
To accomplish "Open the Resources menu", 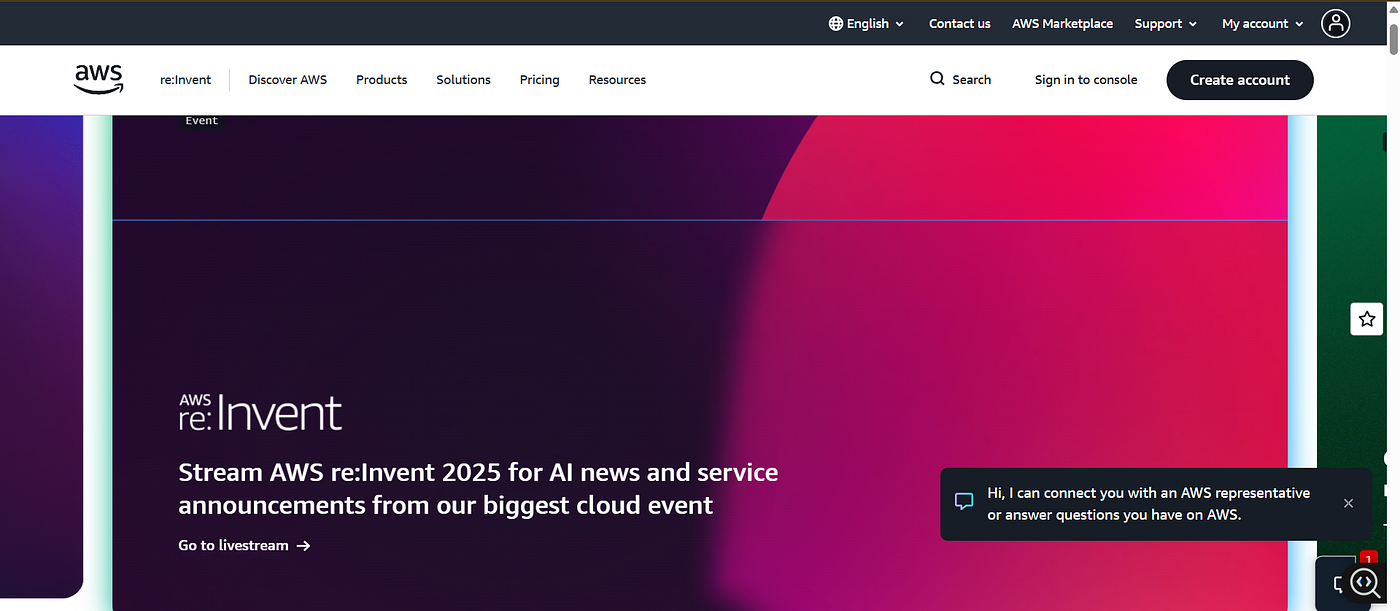I will pyautogui.click(x=617, y=79).
